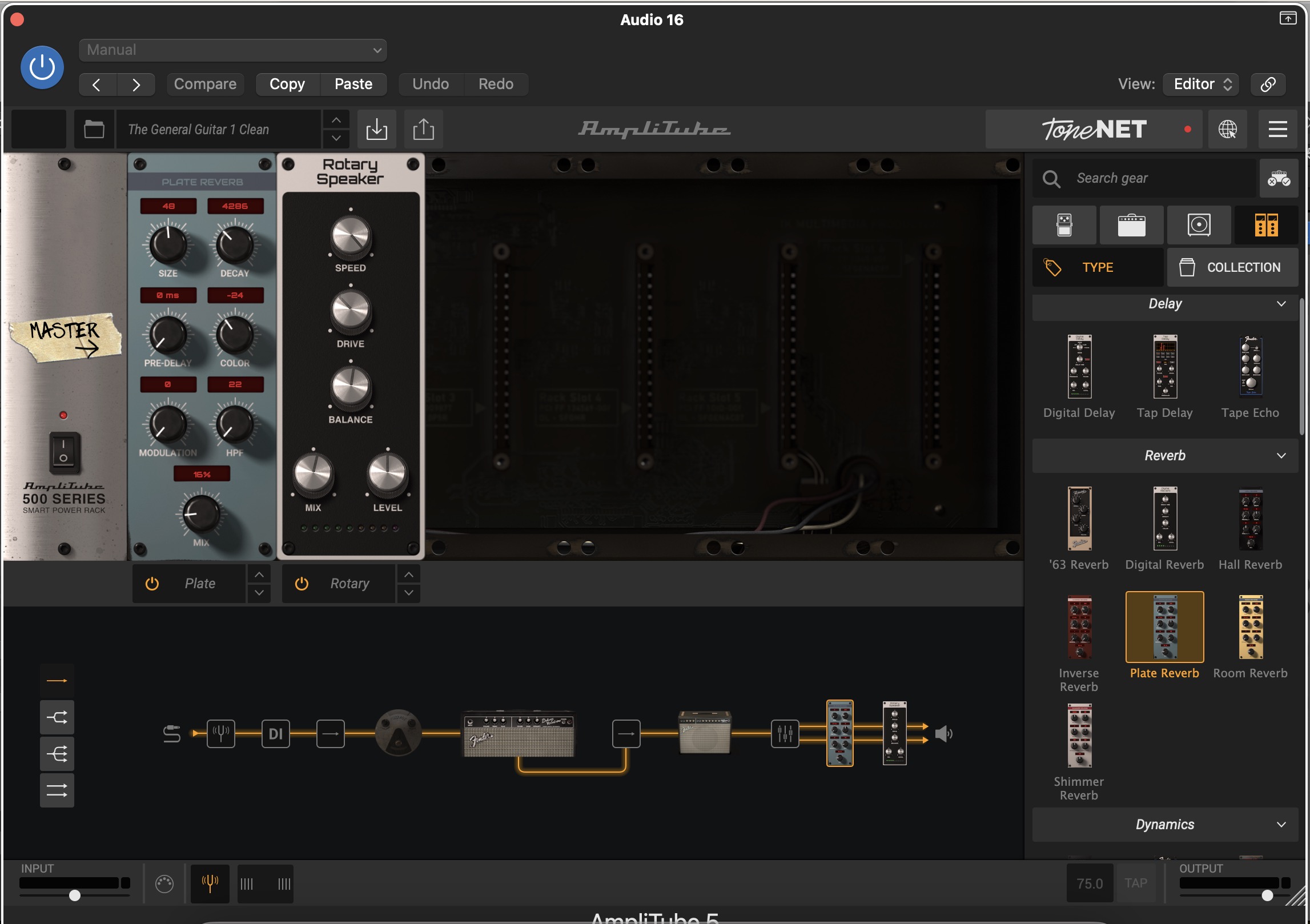This screenshot has width=1310, height=924.
Task: Select the two-branch split signal routing icon
Action: click(57, 717)
